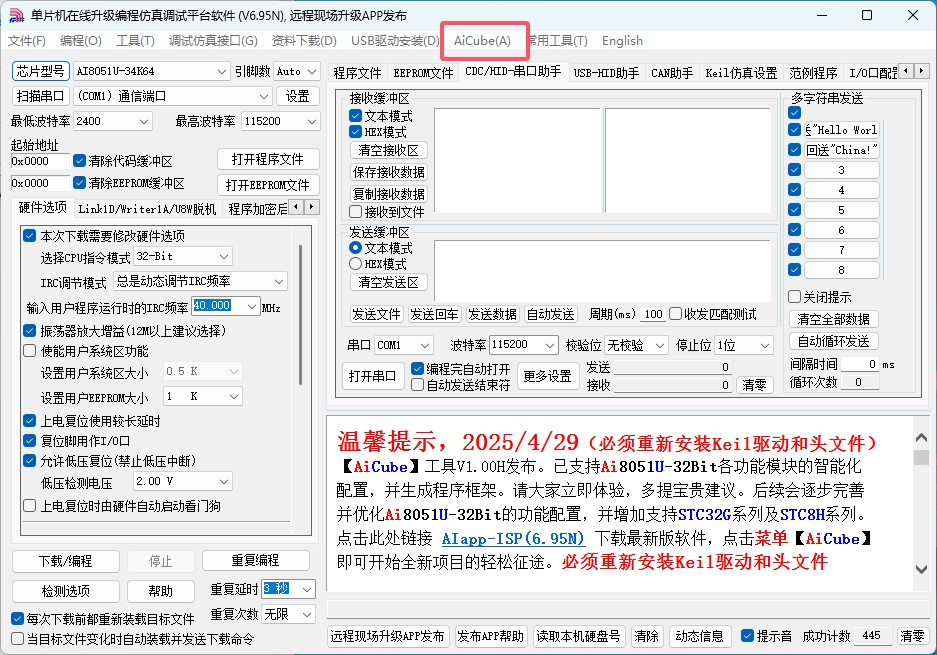Expand (COM1) 通信端口 dropdown
Viewport: 937px width, 655px height.
pyautogui.click(x=264, y=96)
